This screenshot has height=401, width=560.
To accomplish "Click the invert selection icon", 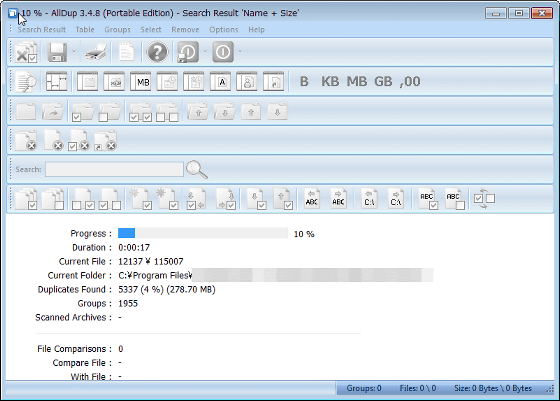I will coord(484,199).
